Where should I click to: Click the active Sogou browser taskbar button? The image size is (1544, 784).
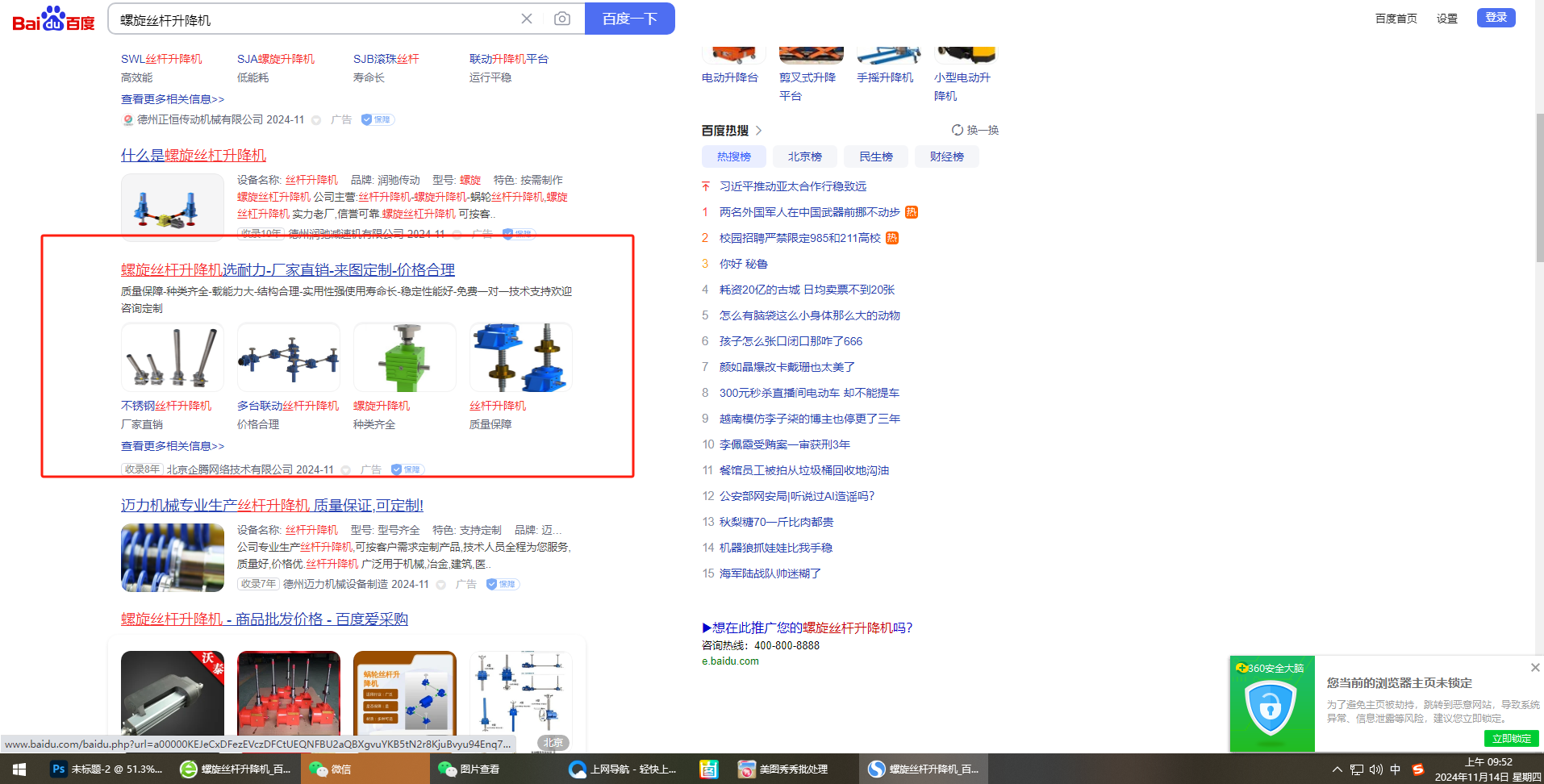point(924,769)
